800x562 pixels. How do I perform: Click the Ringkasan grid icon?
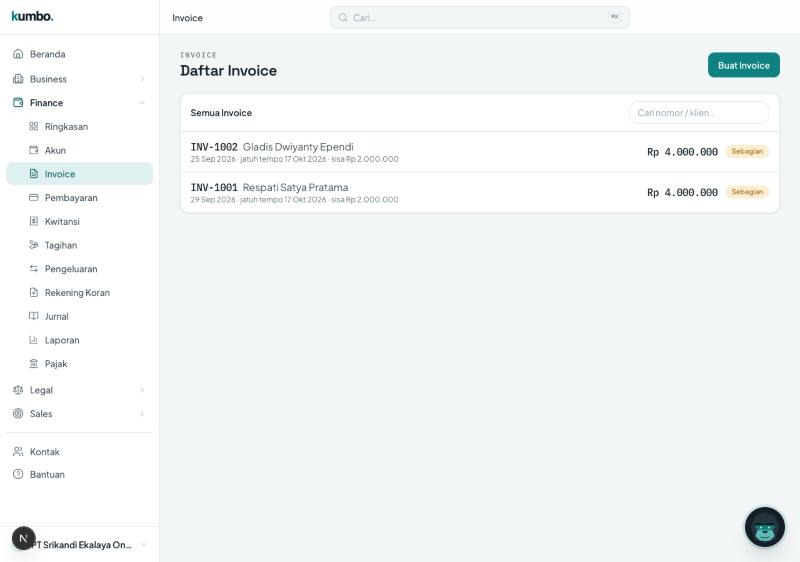(34, 126)
